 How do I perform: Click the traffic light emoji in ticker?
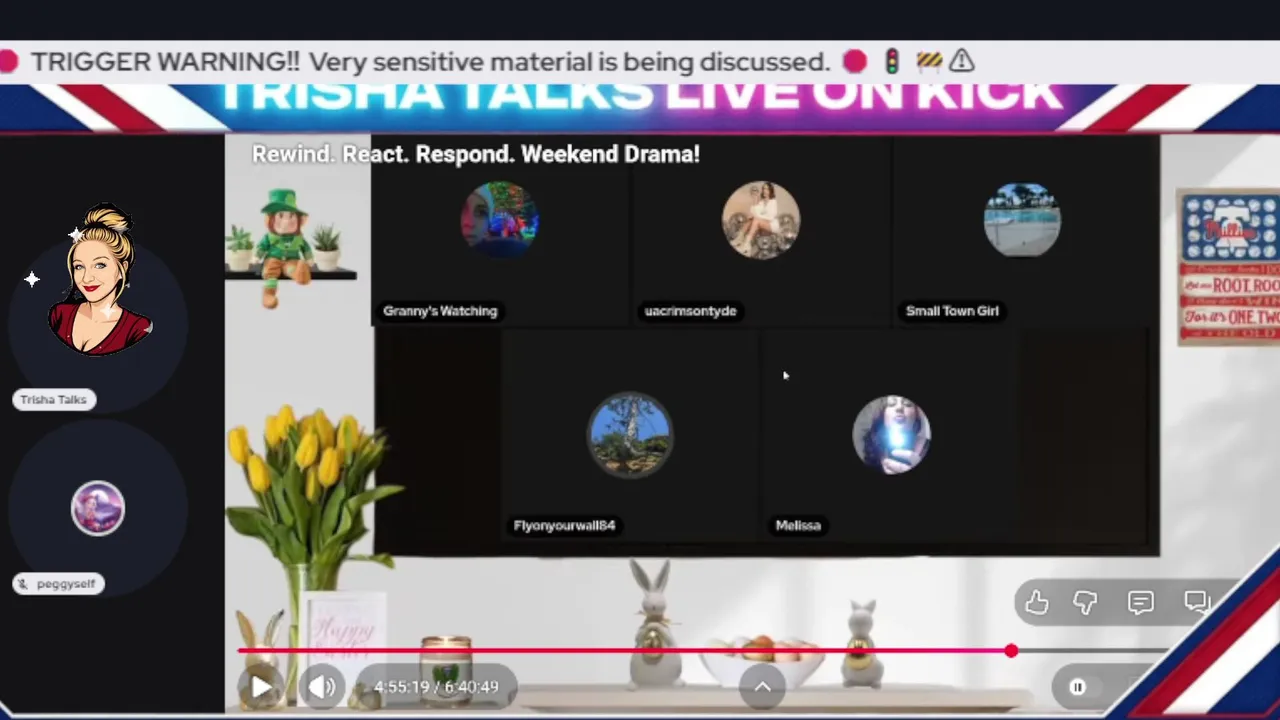tap(892, 61)
